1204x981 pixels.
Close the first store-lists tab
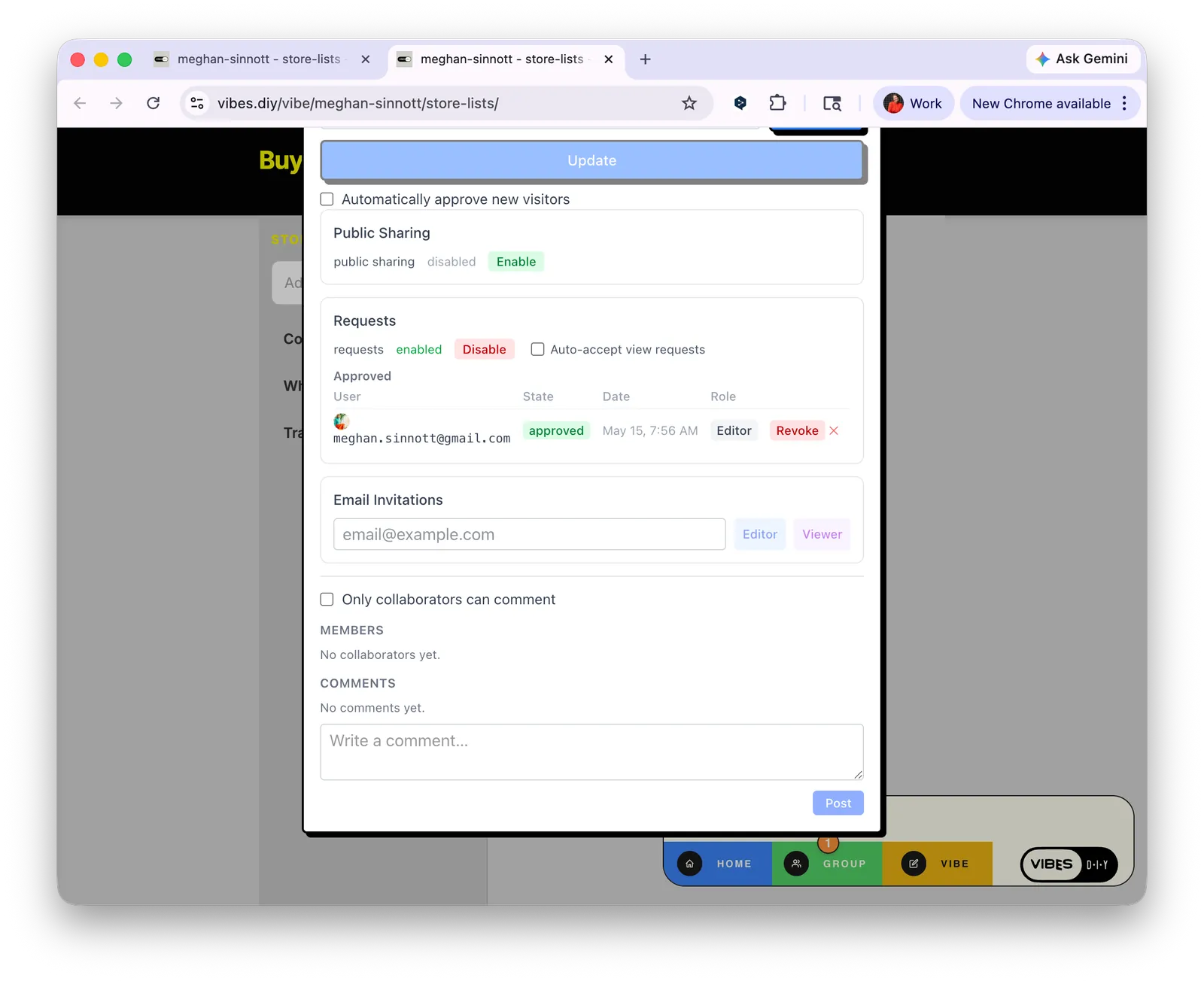[x=366, y=59]
